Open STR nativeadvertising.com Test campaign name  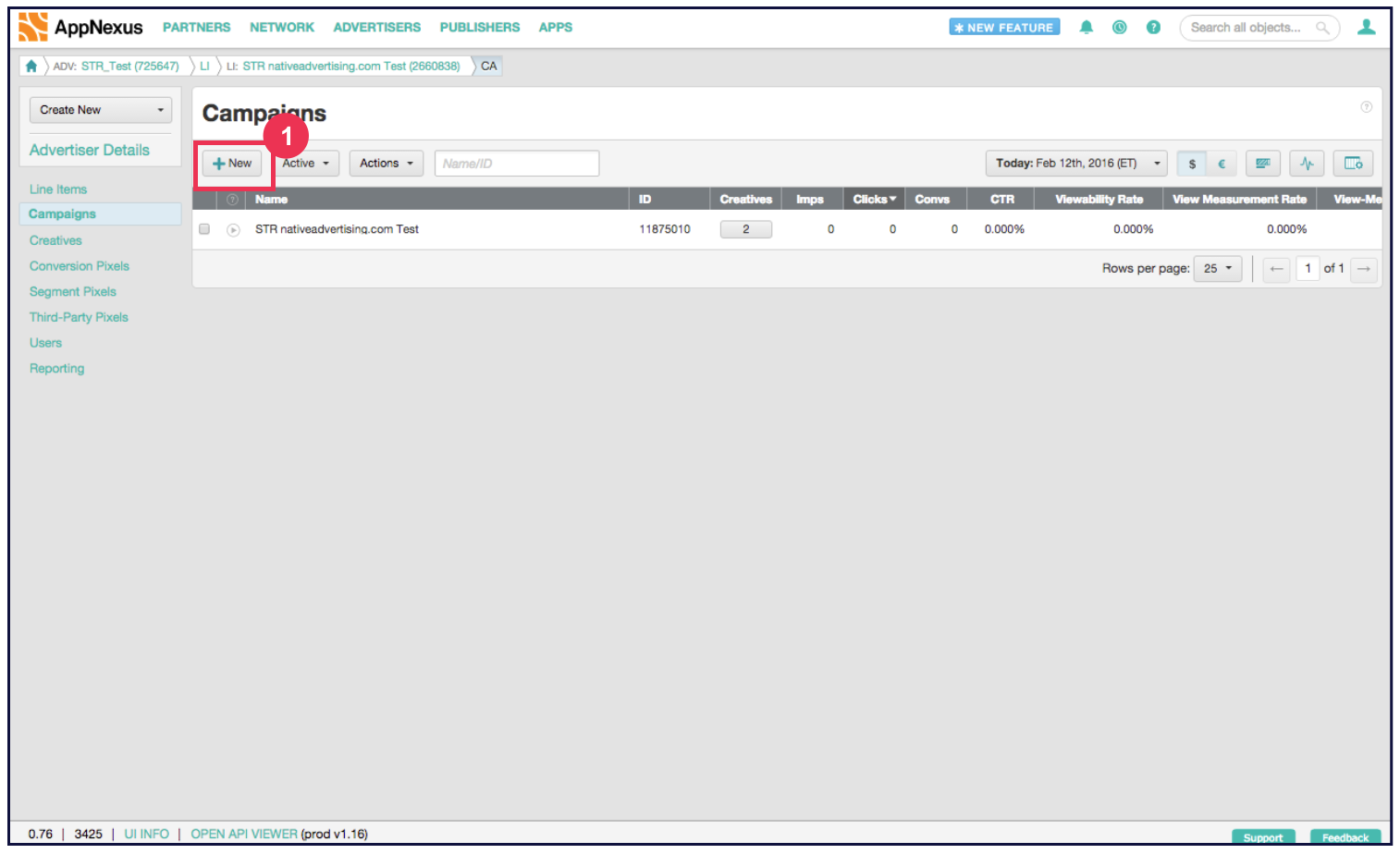click(x=337, y=229)
